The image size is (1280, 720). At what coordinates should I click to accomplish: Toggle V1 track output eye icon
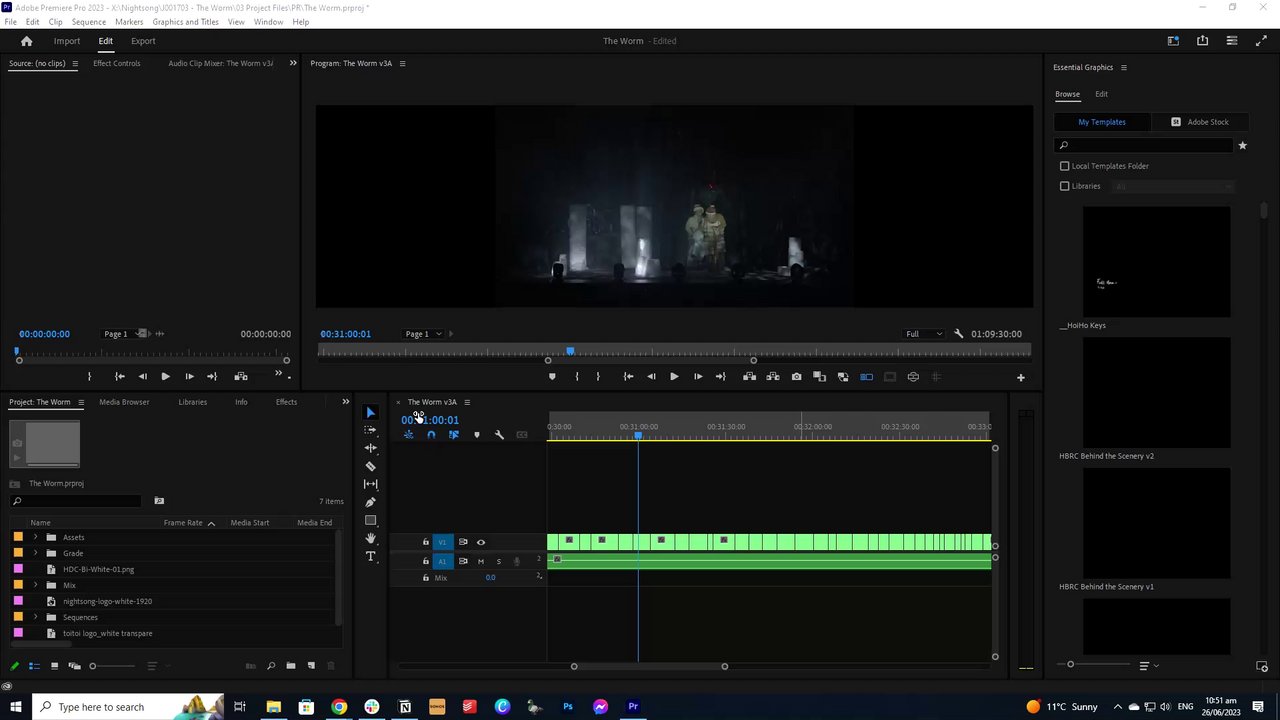click(x=480, y=542)
